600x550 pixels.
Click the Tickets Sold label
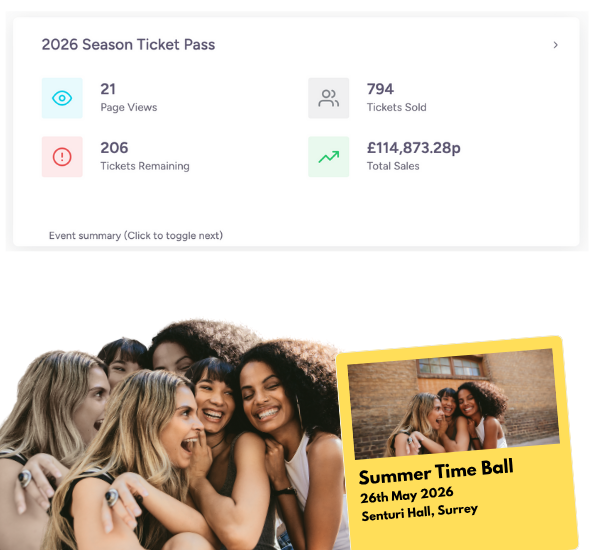coord(396,107)
